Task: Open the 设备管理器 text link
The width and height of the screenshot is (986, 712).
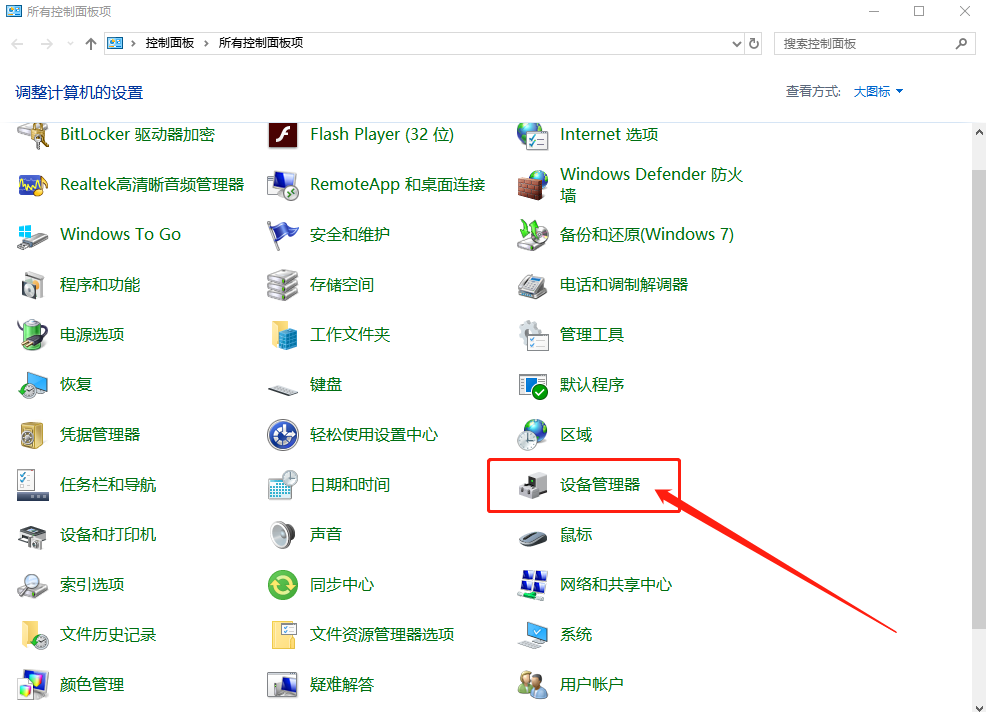Action: pos(600,485)
